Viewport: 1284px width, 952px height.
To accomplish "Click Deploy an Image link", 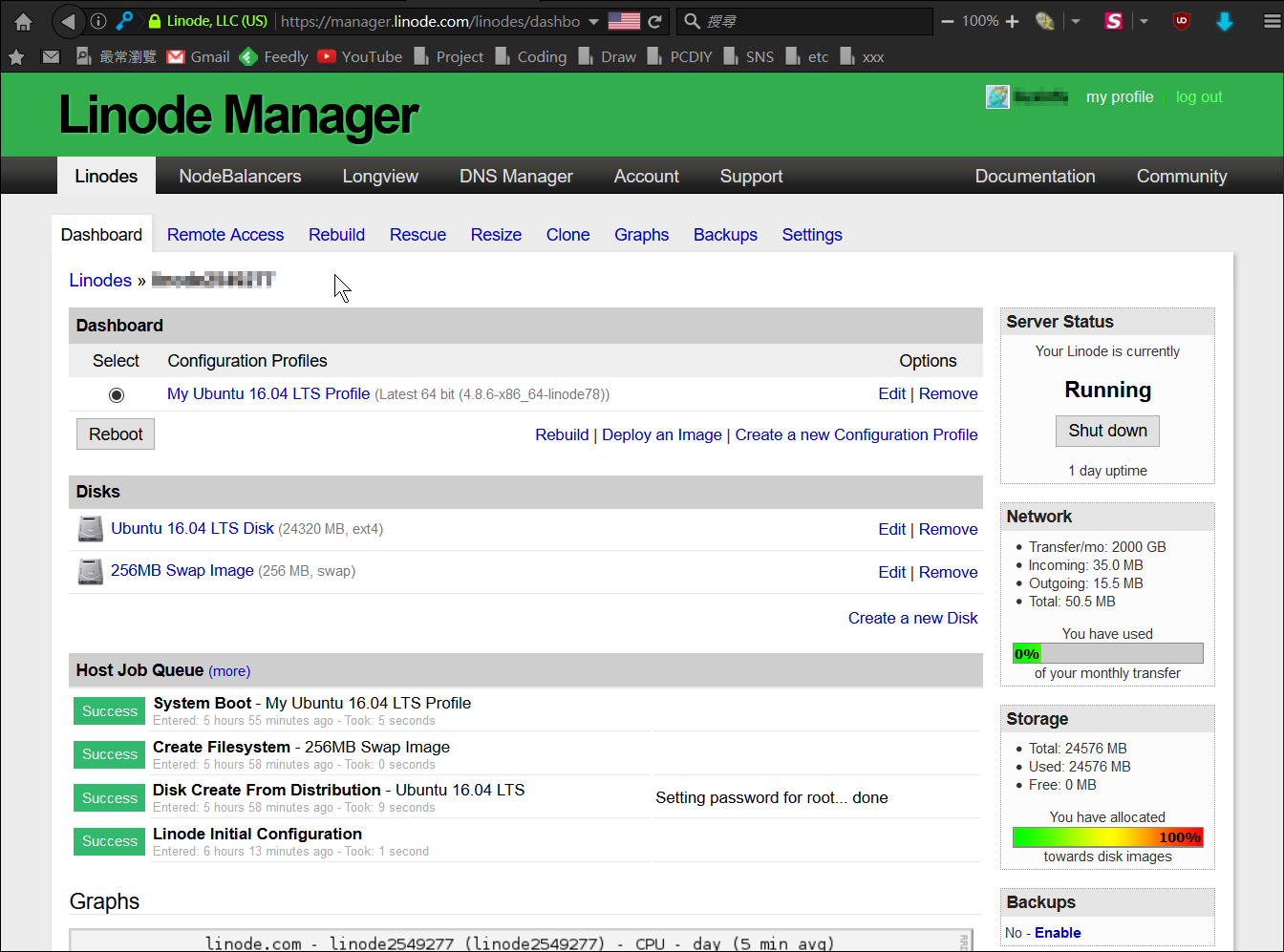I will coord(662,434).
